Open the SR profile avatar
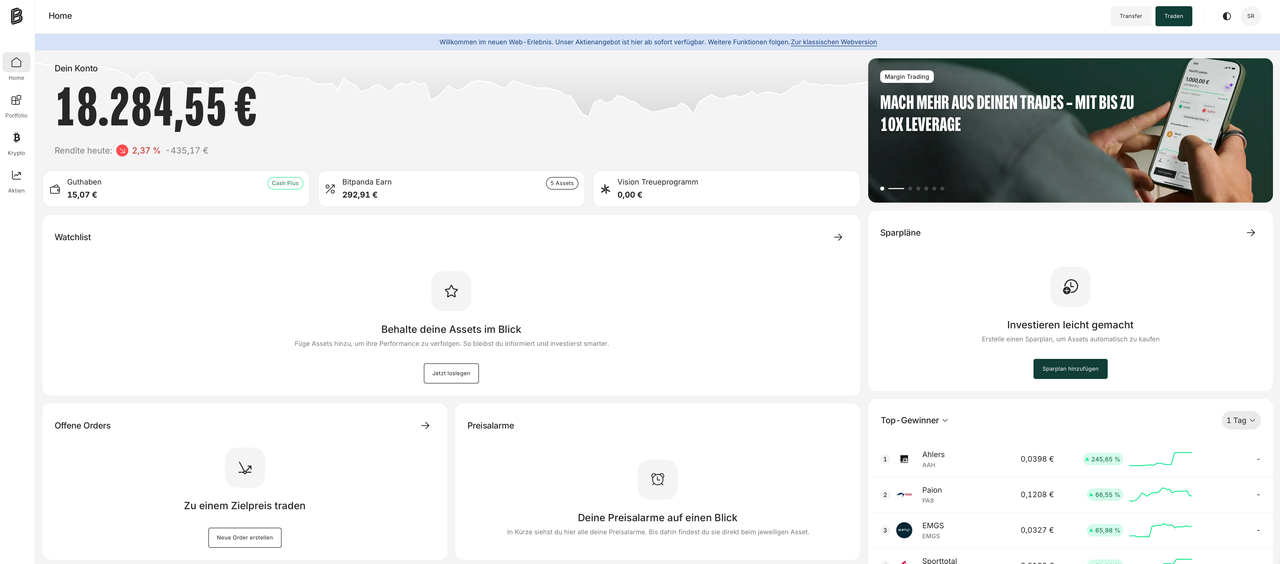1280x564 pixels. click(x=1250, y=16)
